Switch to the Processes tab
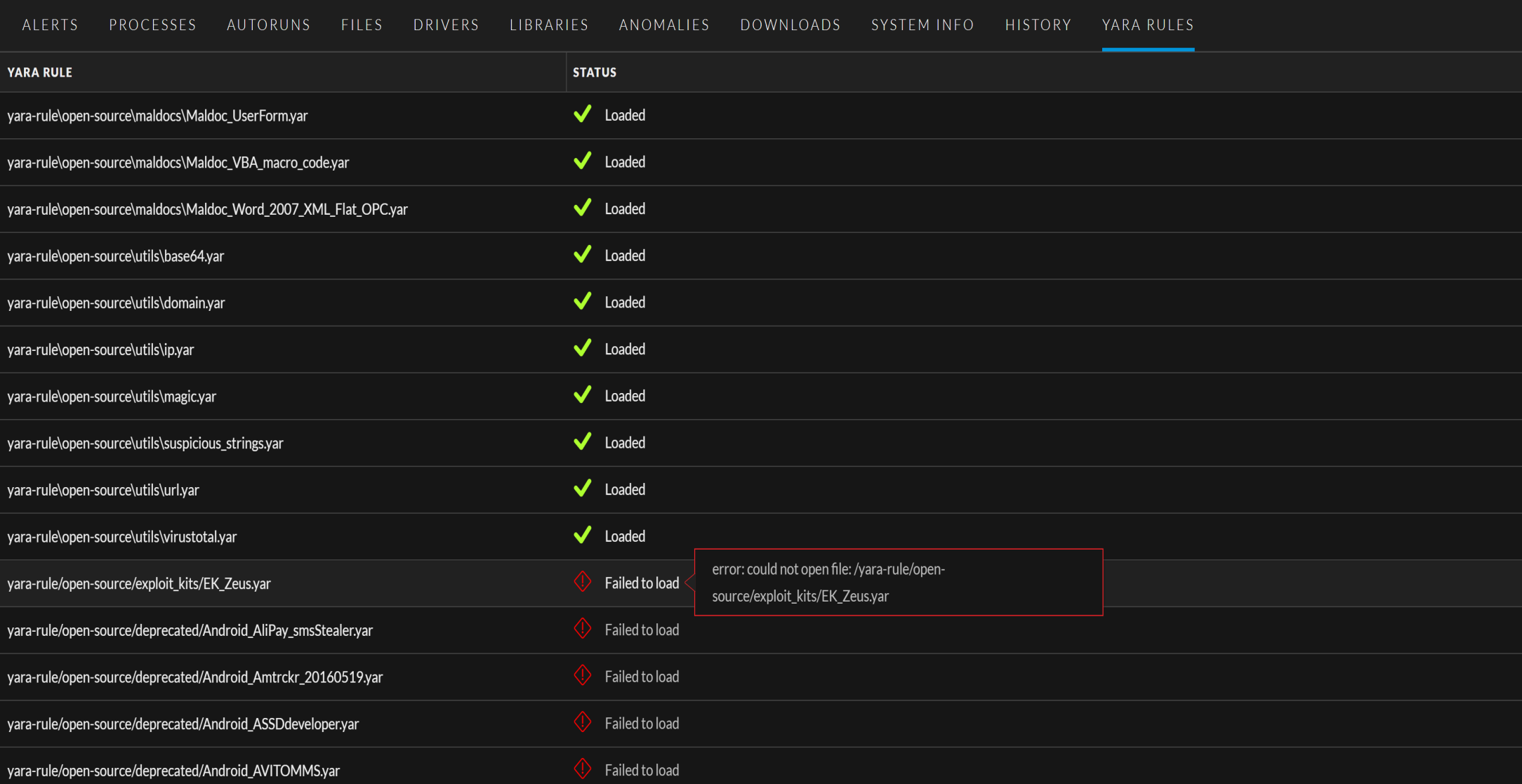 tap(152, 25)
